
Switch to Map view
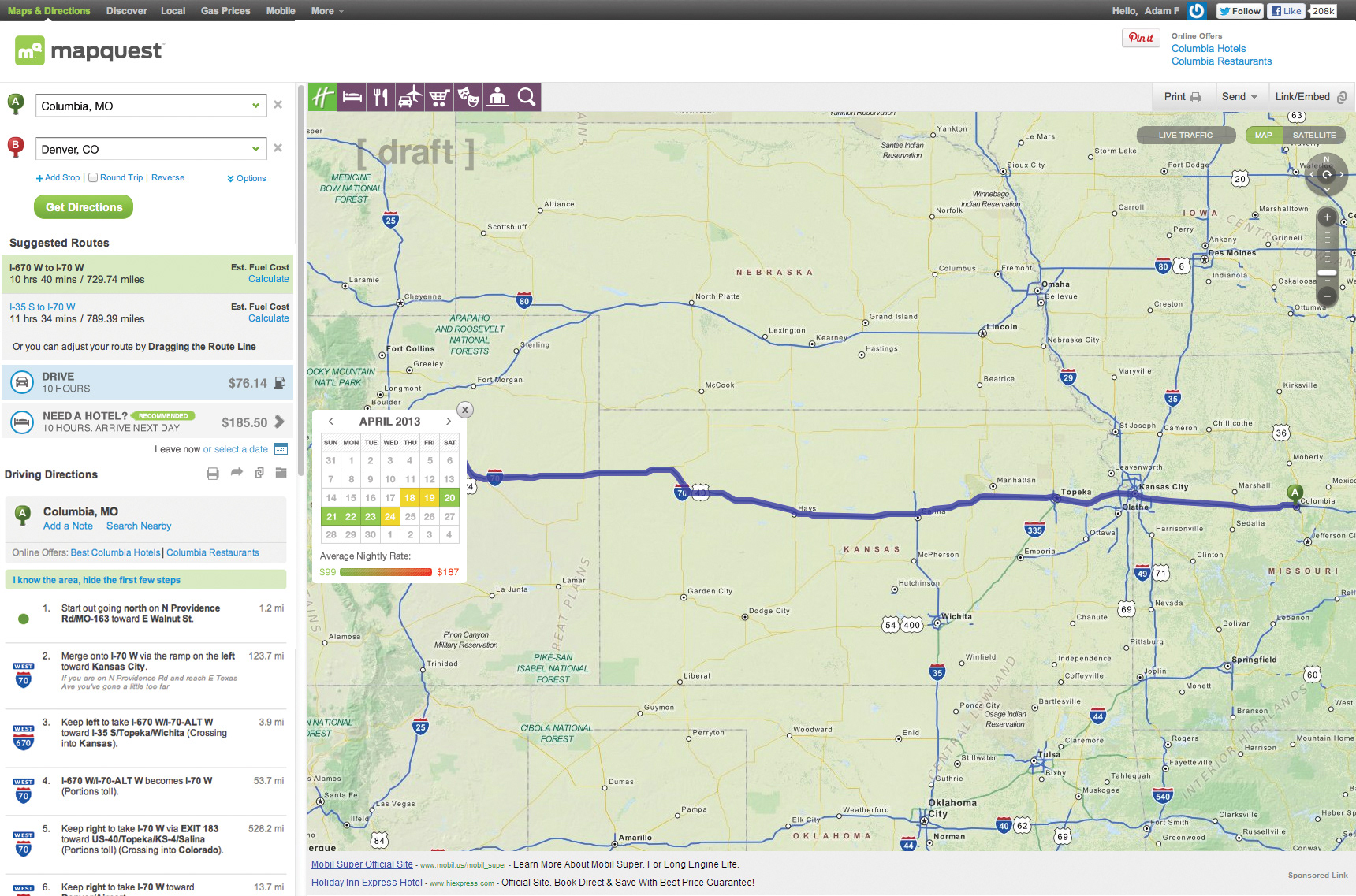(1263, 135)
